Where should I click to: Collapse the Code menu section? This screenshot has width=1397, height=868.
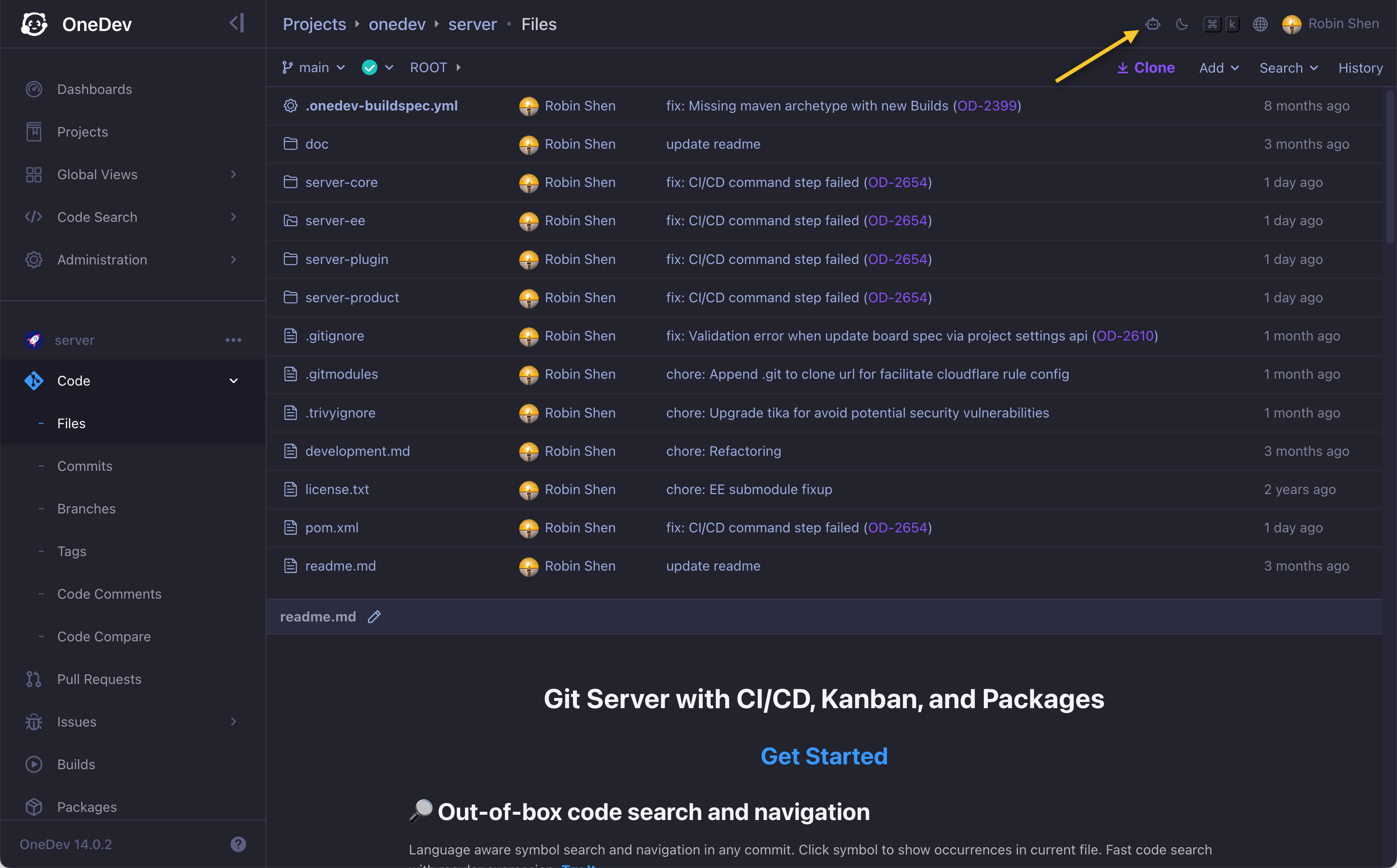click(x=233, y=381)
